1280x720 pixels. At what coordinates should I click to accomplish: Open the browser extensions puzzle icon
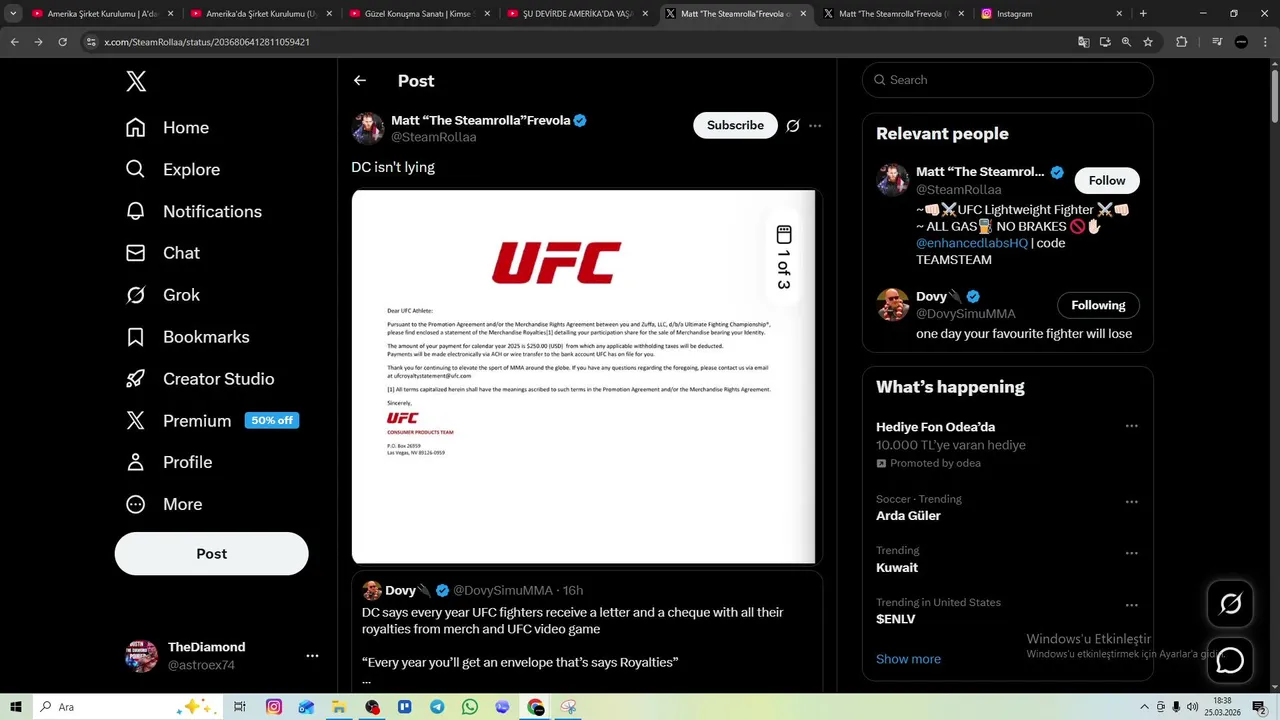[x=1181, y=42]
